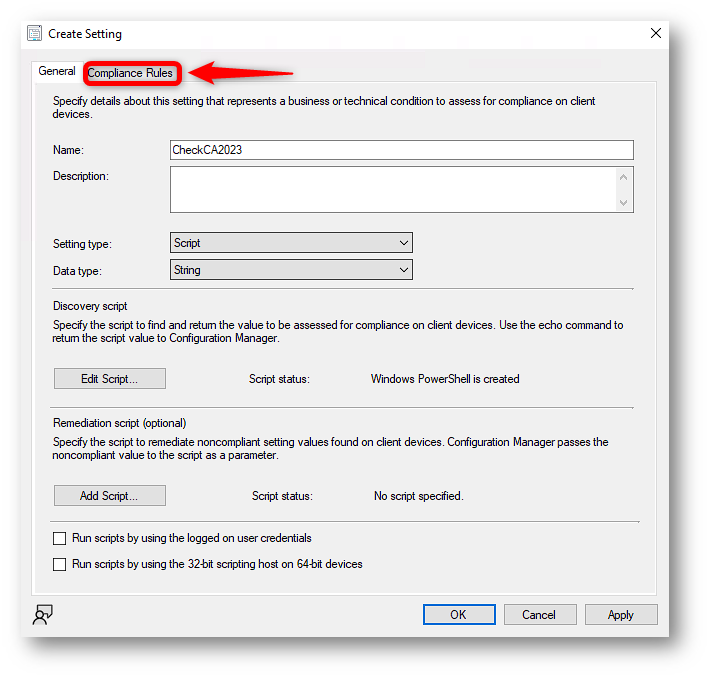Click the 'Windows PowerShell is created' status text
The width and height of the screenshot is (711, 679).
(445, 379)
